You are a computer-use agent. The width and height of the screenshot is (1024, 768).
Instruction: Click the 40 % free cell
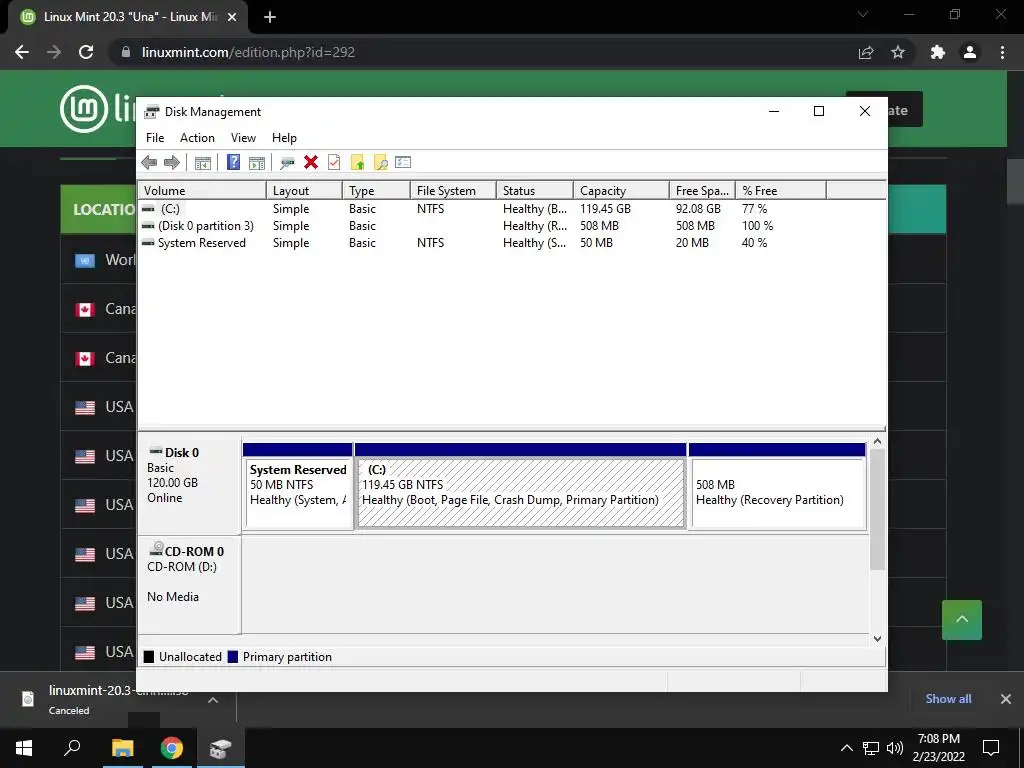click(754, 243)
